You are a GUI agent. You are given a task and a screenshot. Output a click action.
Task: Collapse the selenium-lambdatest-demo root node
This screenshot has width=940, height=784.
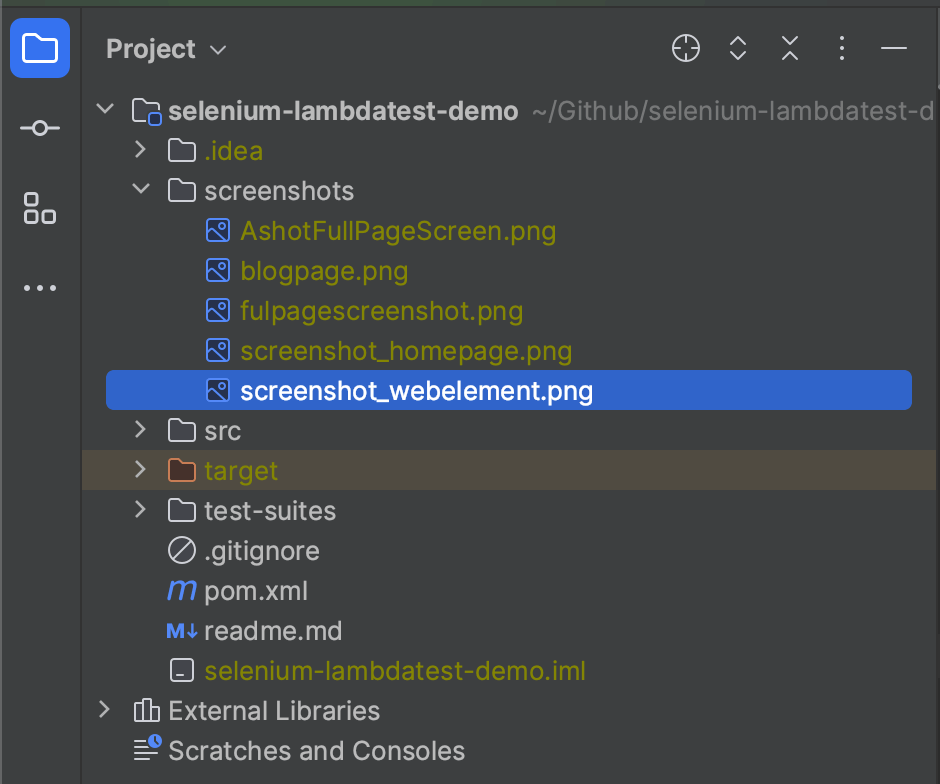pos(105,110)
